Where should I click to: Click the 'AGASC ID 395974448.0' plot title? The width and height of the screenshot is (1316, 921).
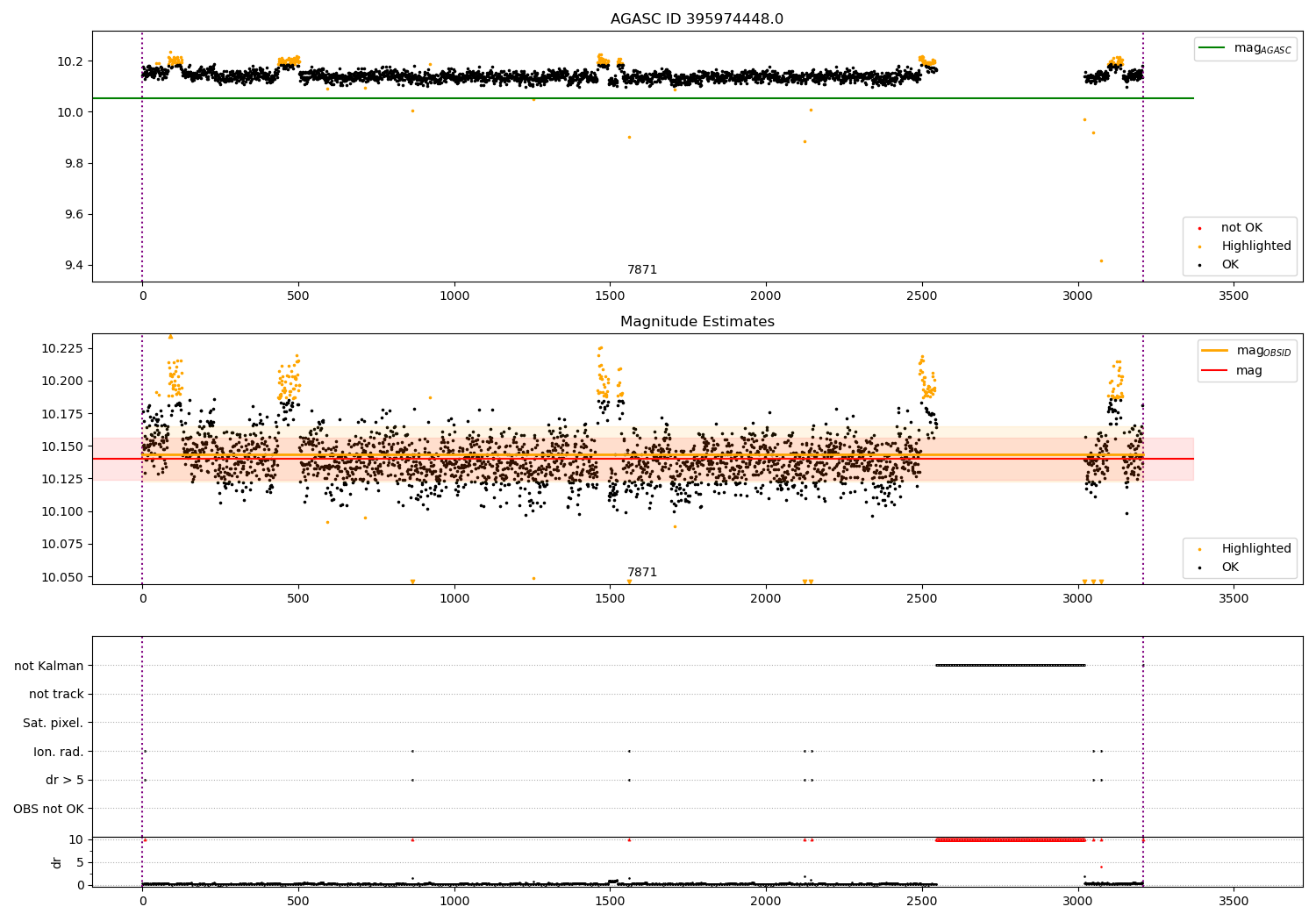[697, 19]
